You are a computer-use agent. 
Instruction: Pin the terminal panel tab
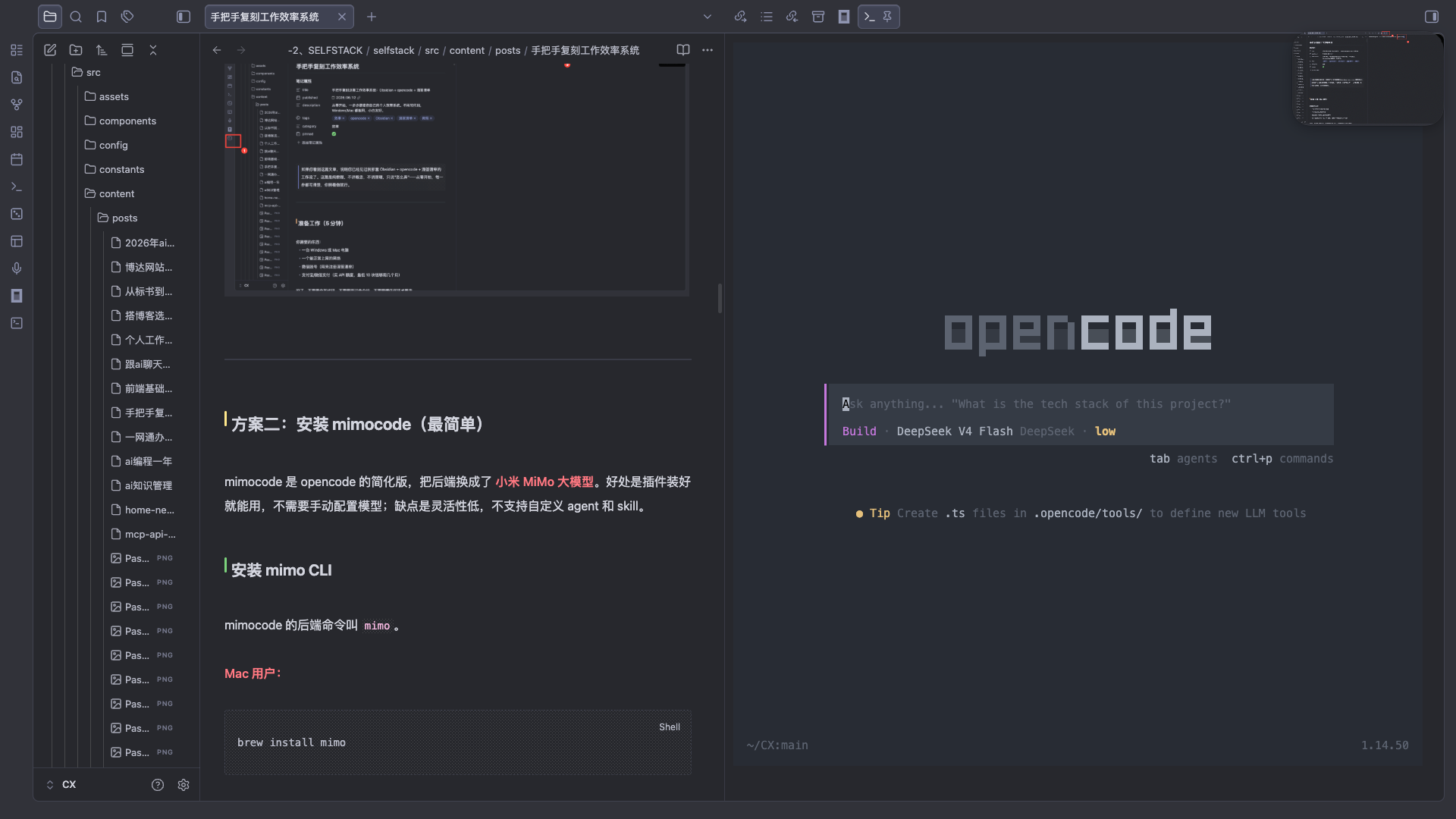pyautogui.click(x=887, y=17)
